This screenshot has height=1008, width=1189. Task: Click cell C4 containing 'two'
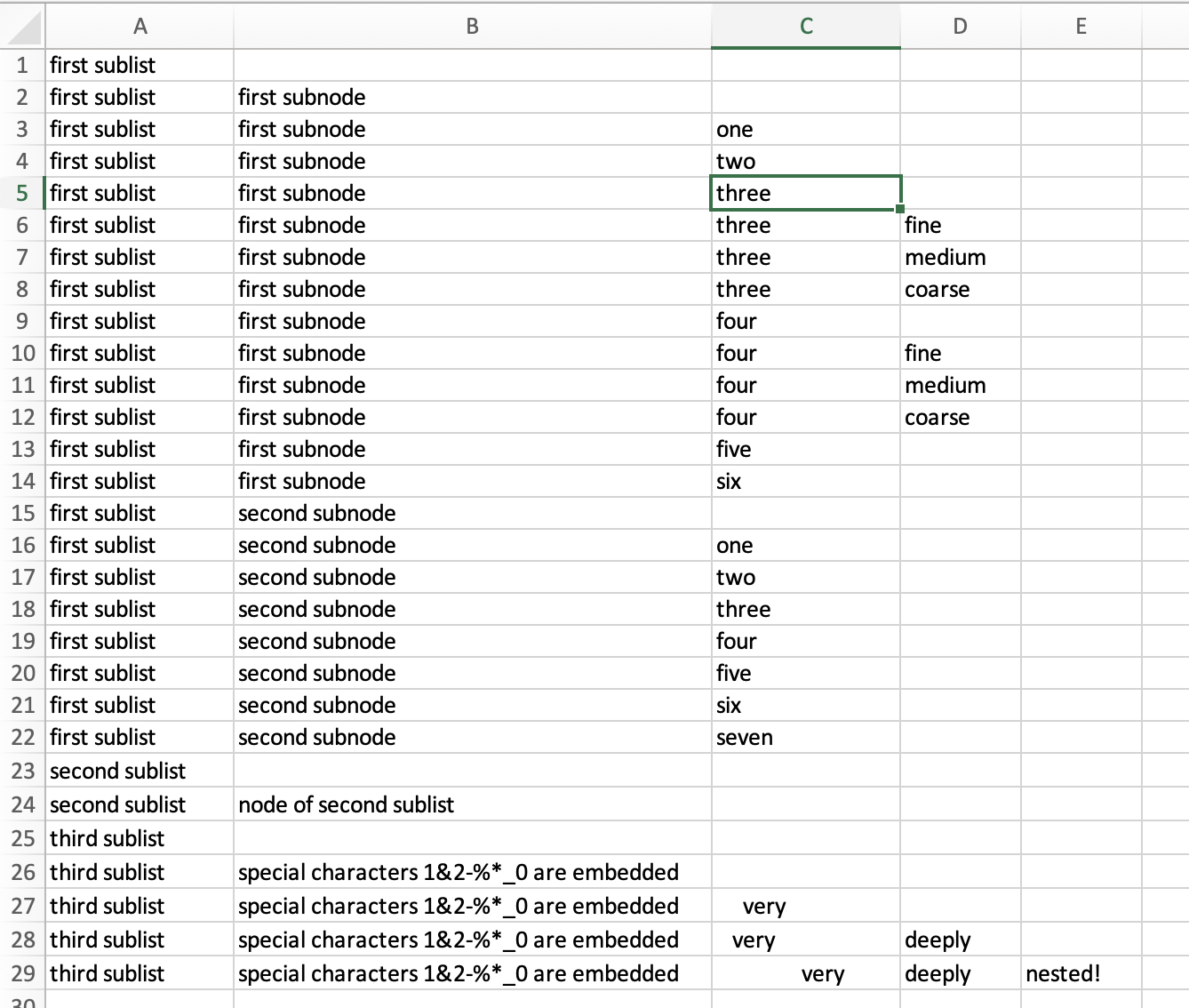pyautogui.click(x=806, y=161)
